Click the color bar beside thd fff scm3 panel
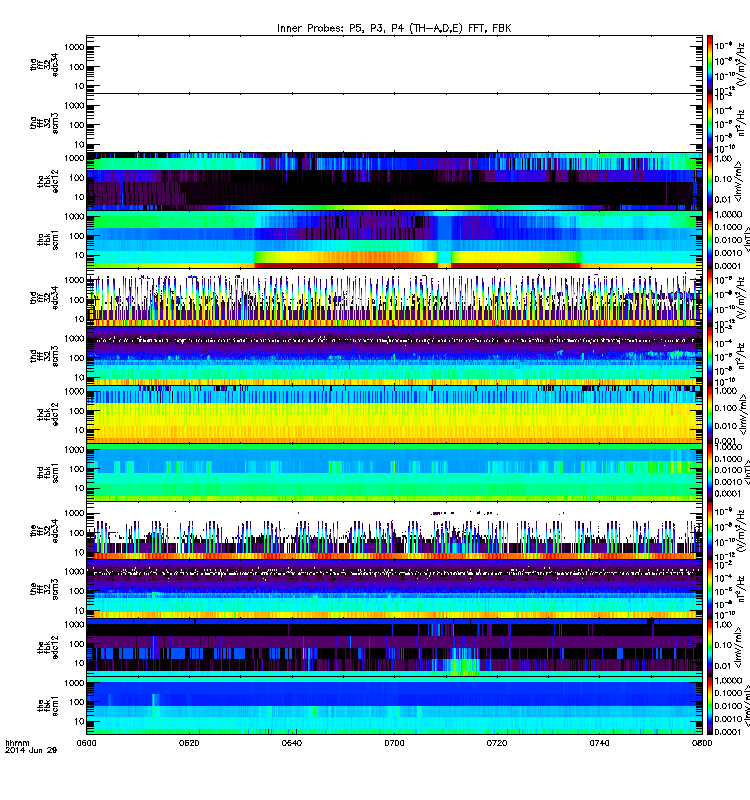 [710, 356]
